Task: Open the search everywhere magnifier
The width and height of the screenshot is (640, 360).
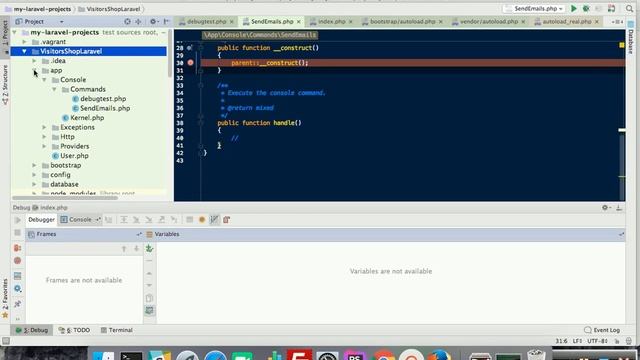Action: 629,8
